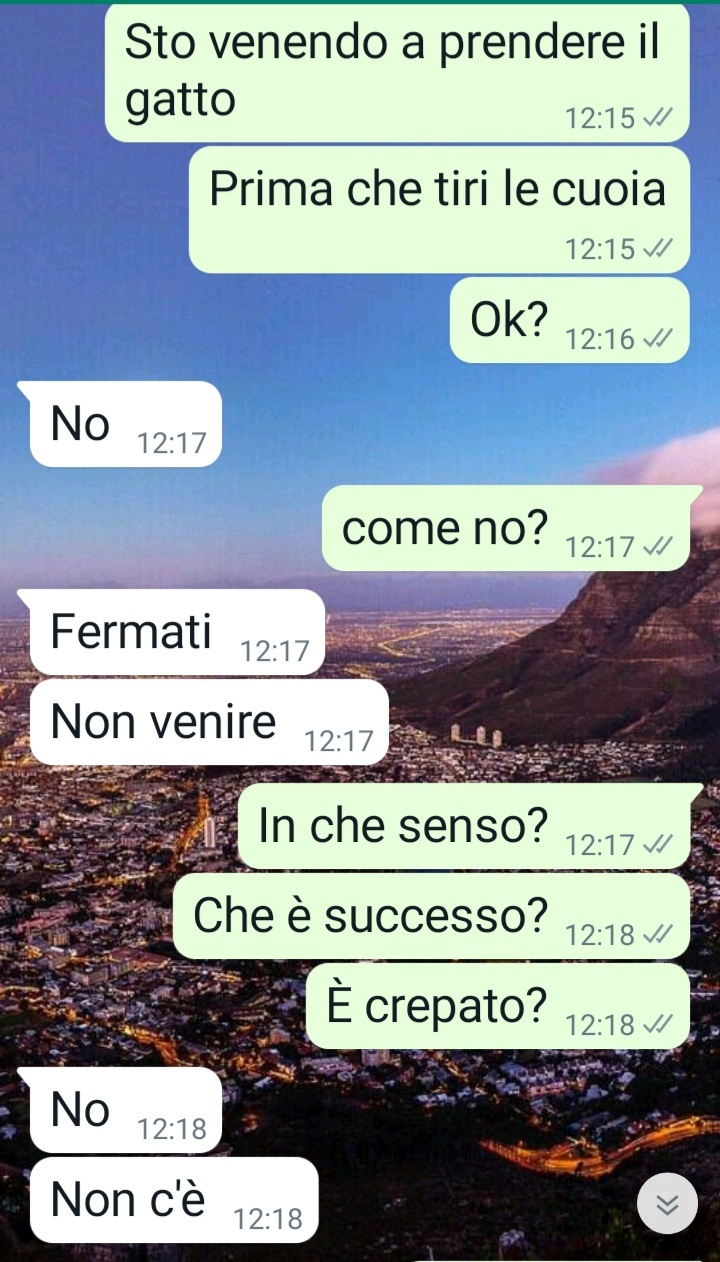Tap the scroll-to-bottom double chevron button
720x1262 pixels.
pos(667,1205)
